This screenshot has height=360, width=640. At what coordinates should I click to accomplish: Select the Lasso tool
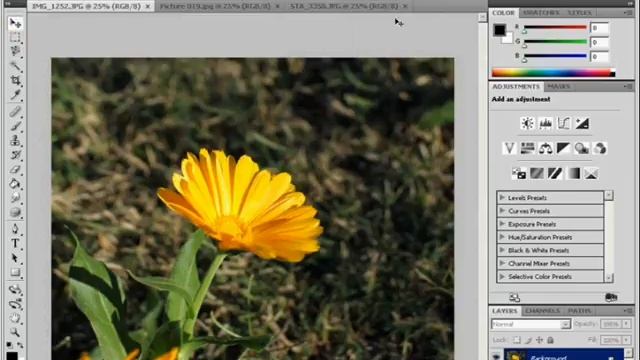pyautogui.click(x=15, y=51)
